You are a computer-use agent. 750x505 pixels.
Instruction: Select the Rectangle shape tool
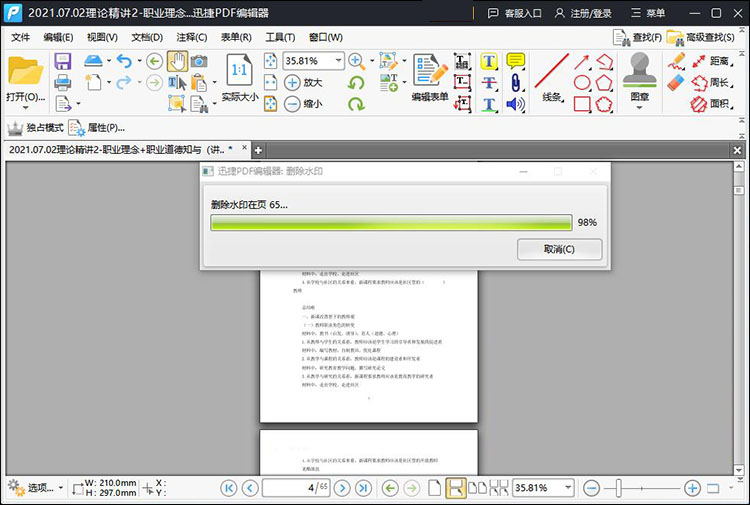pos(582,104)
